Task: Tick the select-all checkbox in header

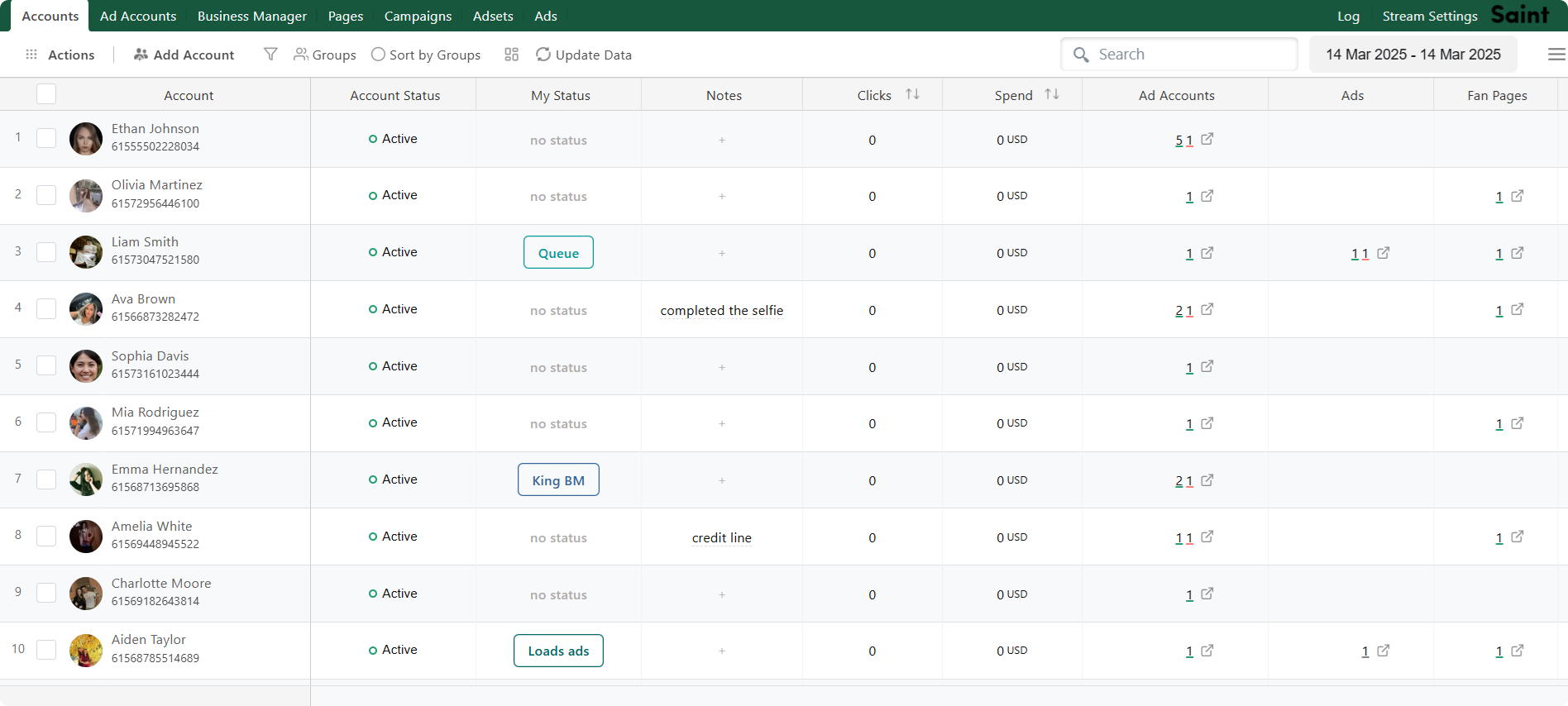Action: (46, 94)
